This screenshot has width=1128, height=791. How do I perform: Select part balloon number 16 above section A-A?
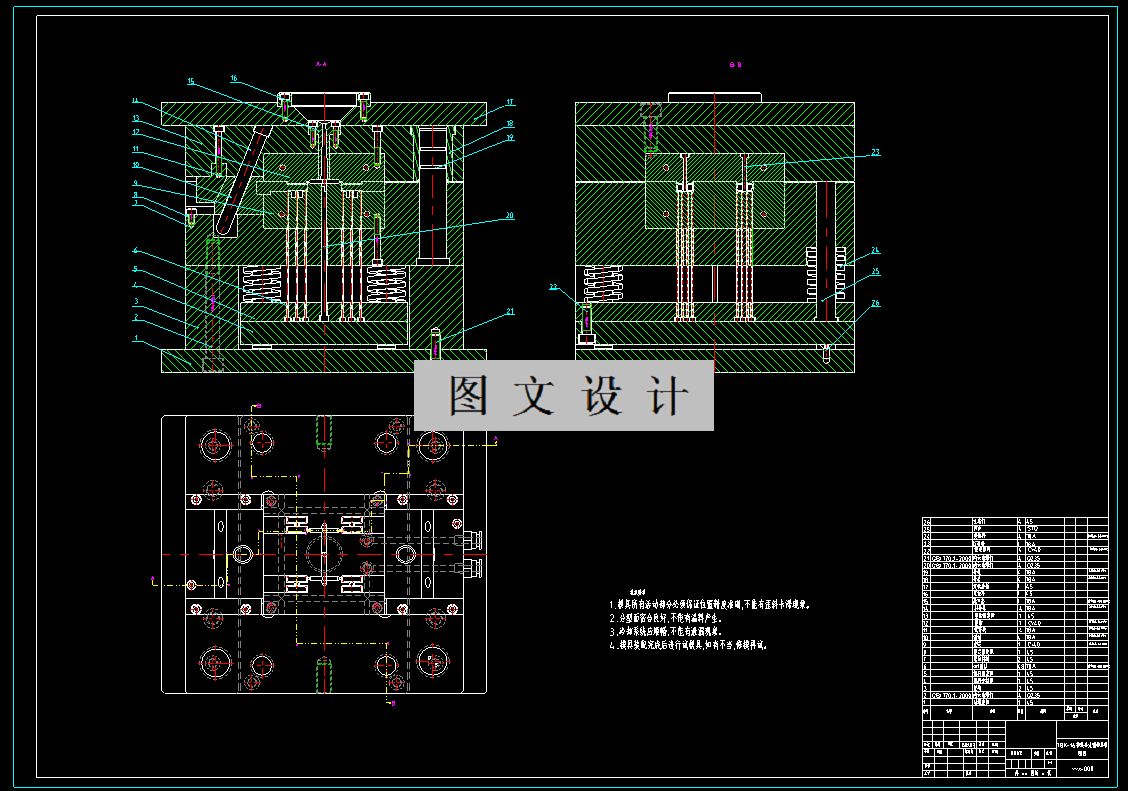click(234, 78)
